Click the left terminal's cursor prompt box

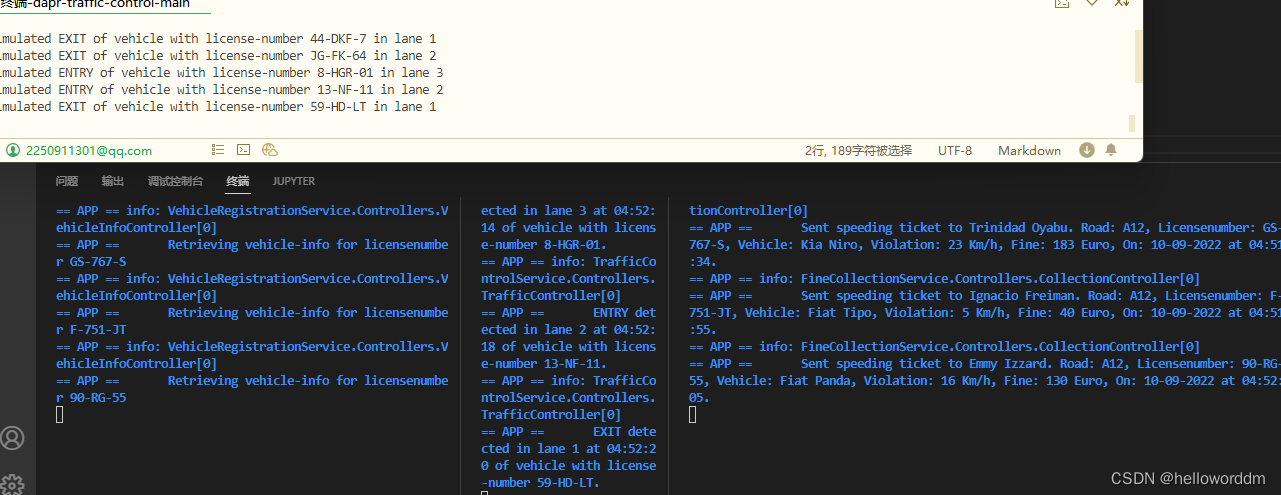click(x=59, y=415)
